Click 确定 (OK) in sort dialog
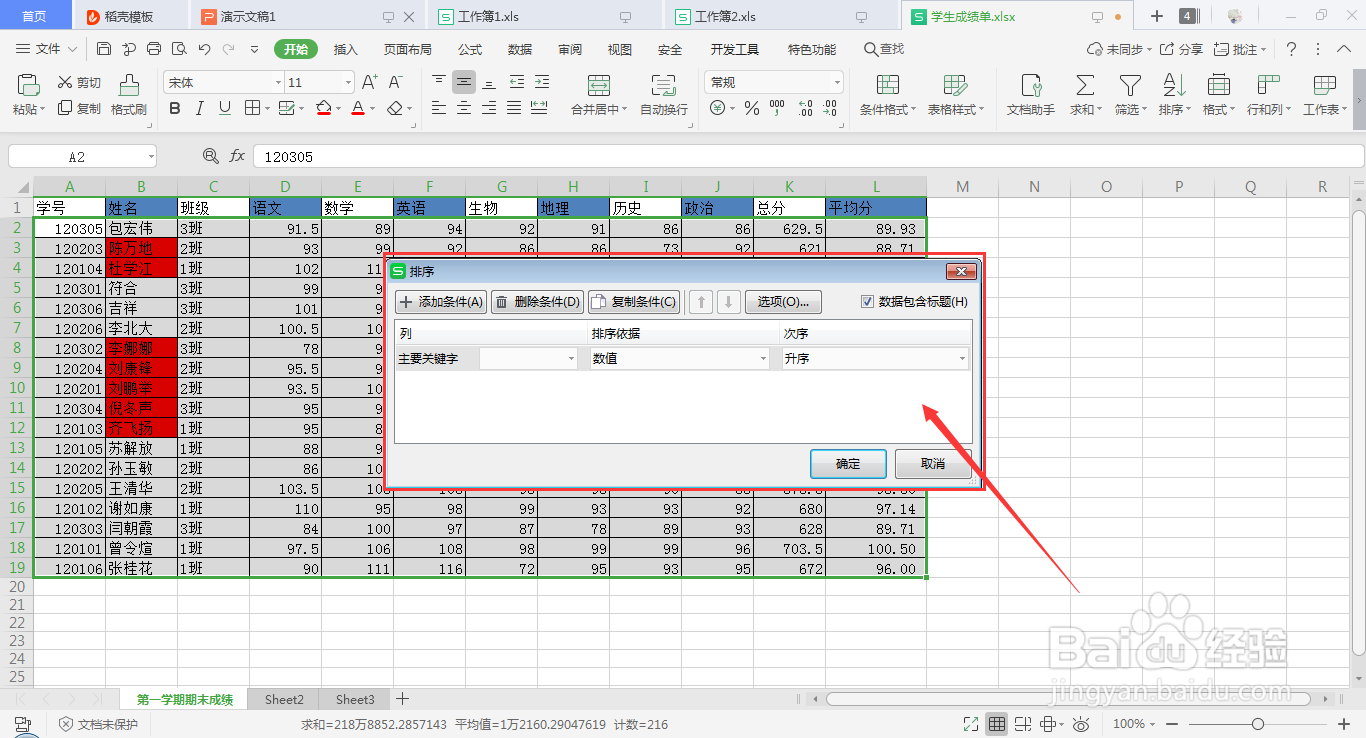This screenshot has width=1366, height=738. click(848, 464)
